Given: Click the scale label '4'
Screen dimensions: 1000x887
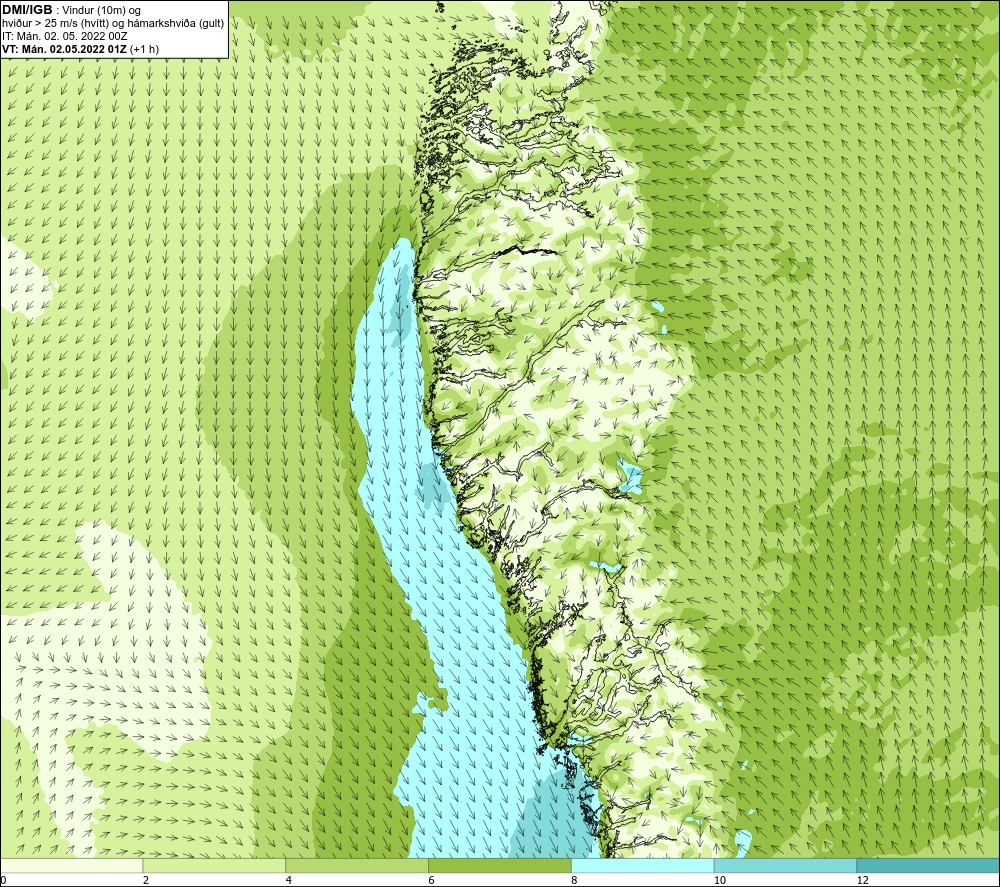Looking at the screenshot, I should pos(289,880).
